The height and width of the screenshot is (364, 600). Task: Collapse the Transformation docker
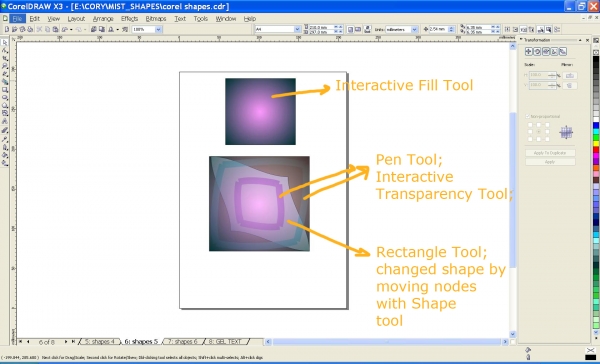coord(580,40)
